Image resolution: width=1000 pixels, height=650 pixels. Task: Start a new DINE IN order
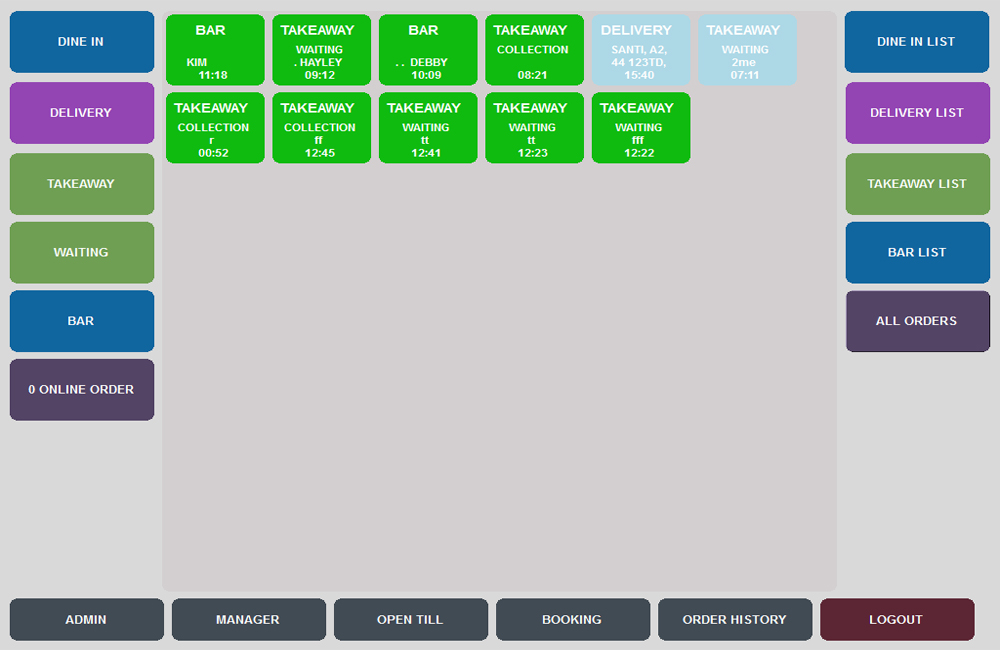pyautogui.click(x=82, y=41)
